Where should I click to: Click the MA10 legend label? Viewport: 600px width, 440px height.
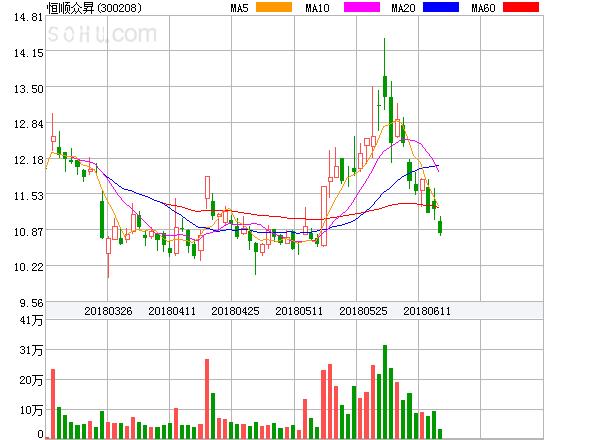click(x=318, y=8)
